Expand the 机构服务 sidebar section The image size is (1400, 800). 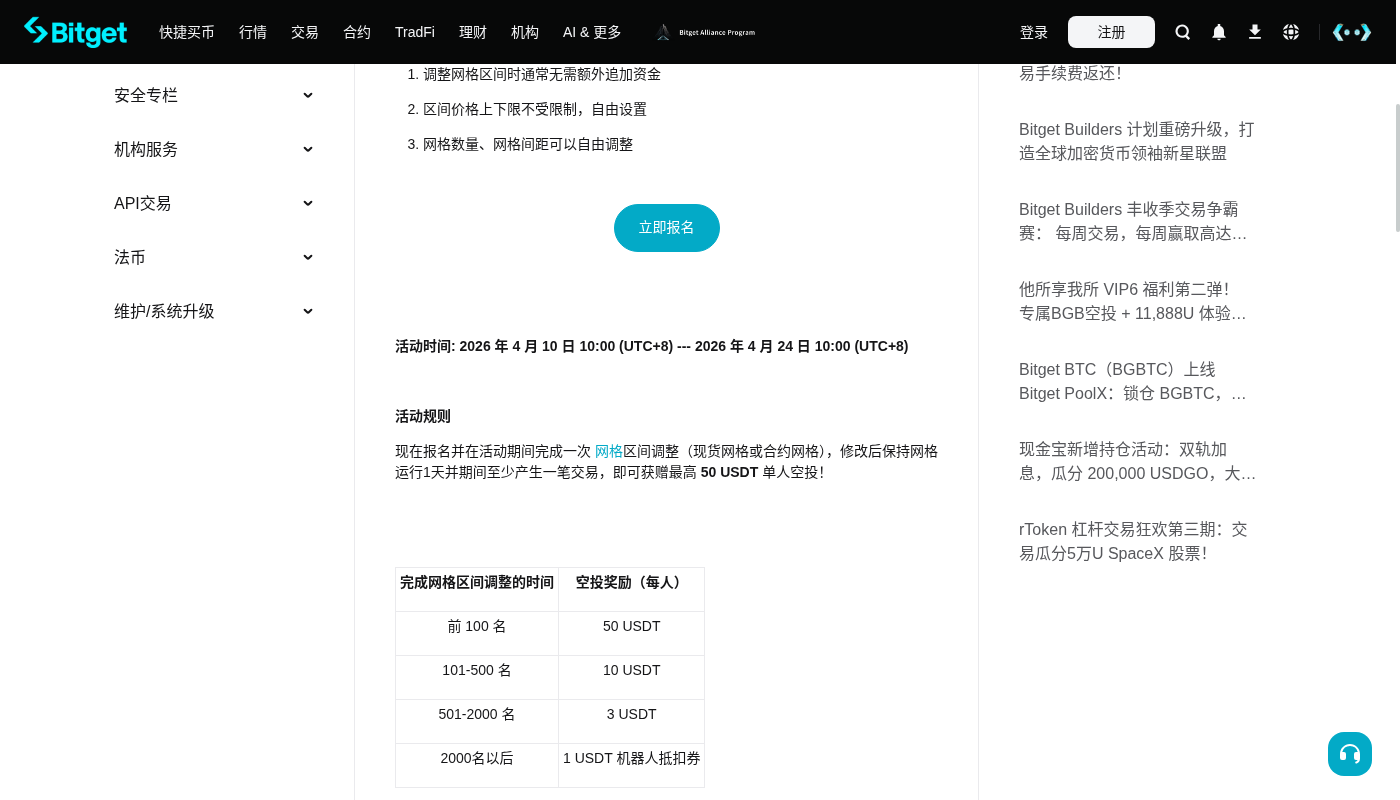click(x=308, y=149)
